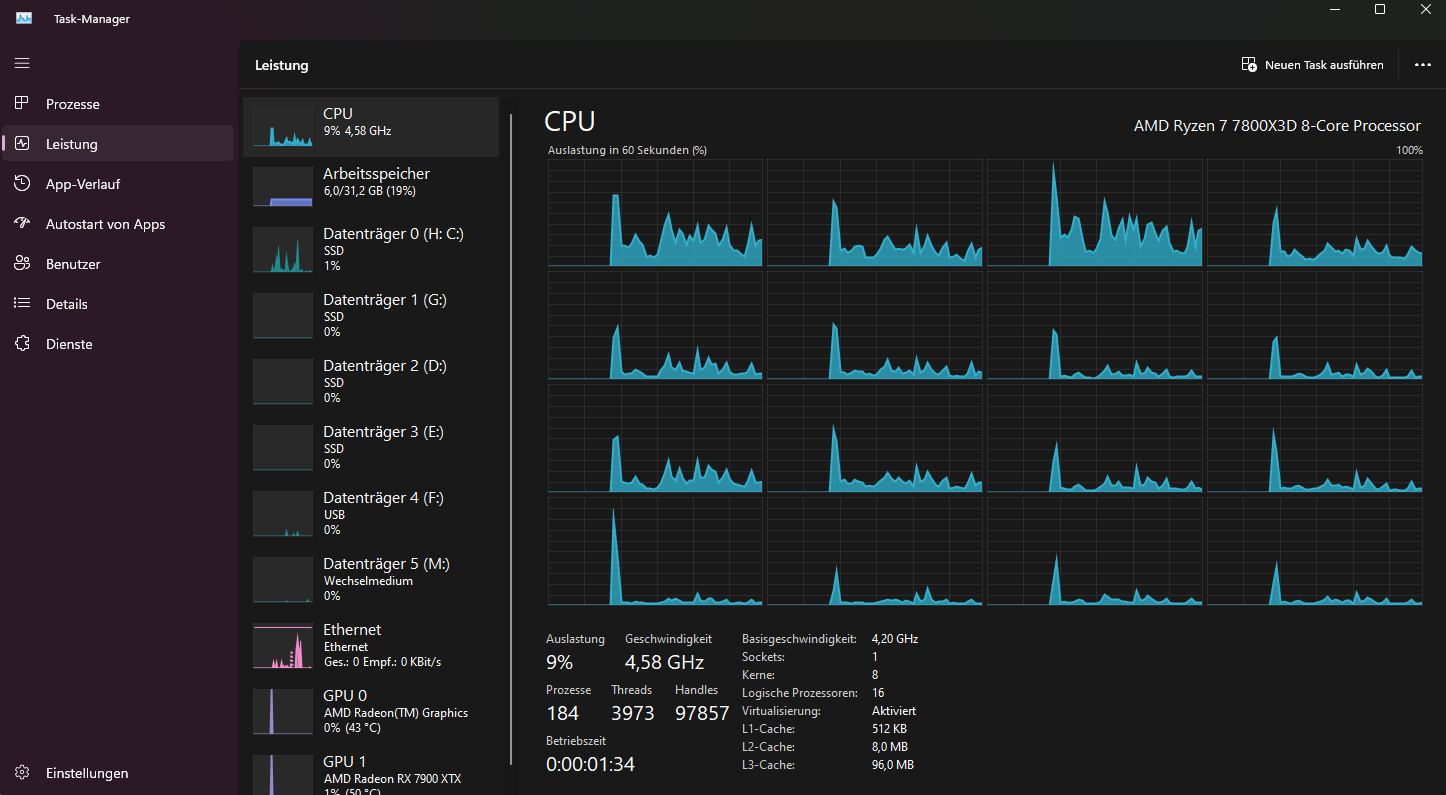The image size is (1446, 795).
Task: Open the Details page
Action: [118, 304]
